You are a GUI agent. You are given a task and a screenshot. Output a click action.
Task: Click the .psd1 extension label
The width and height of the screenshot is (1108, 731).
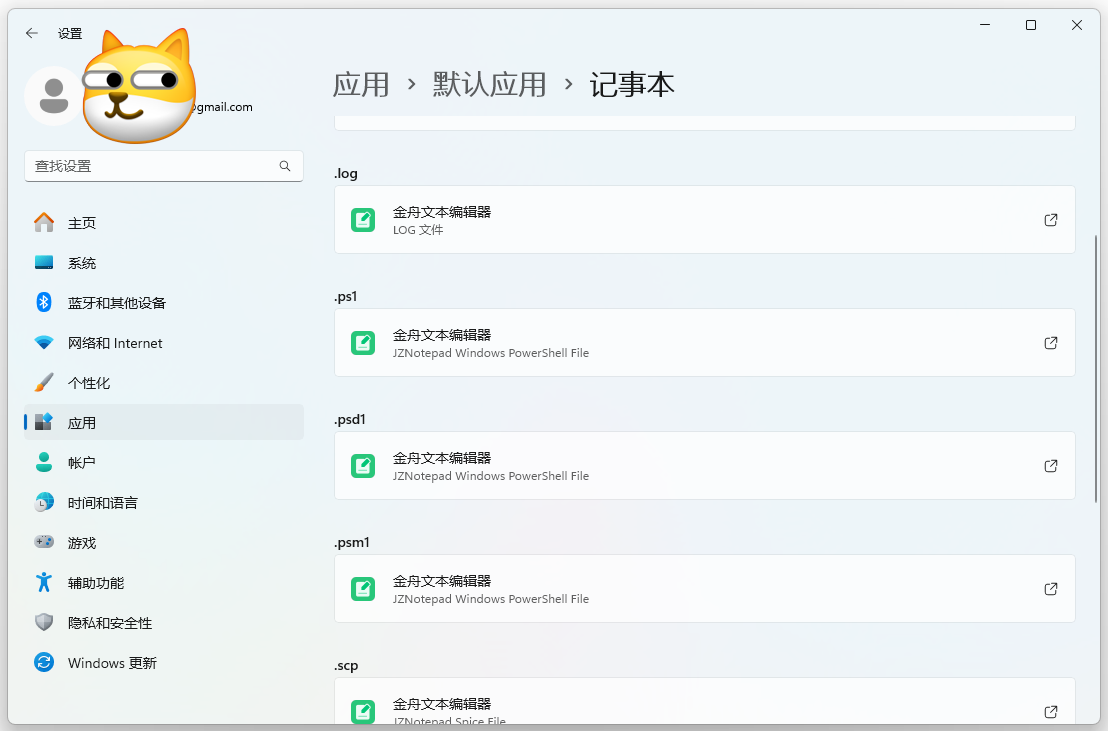pos(350,419)
